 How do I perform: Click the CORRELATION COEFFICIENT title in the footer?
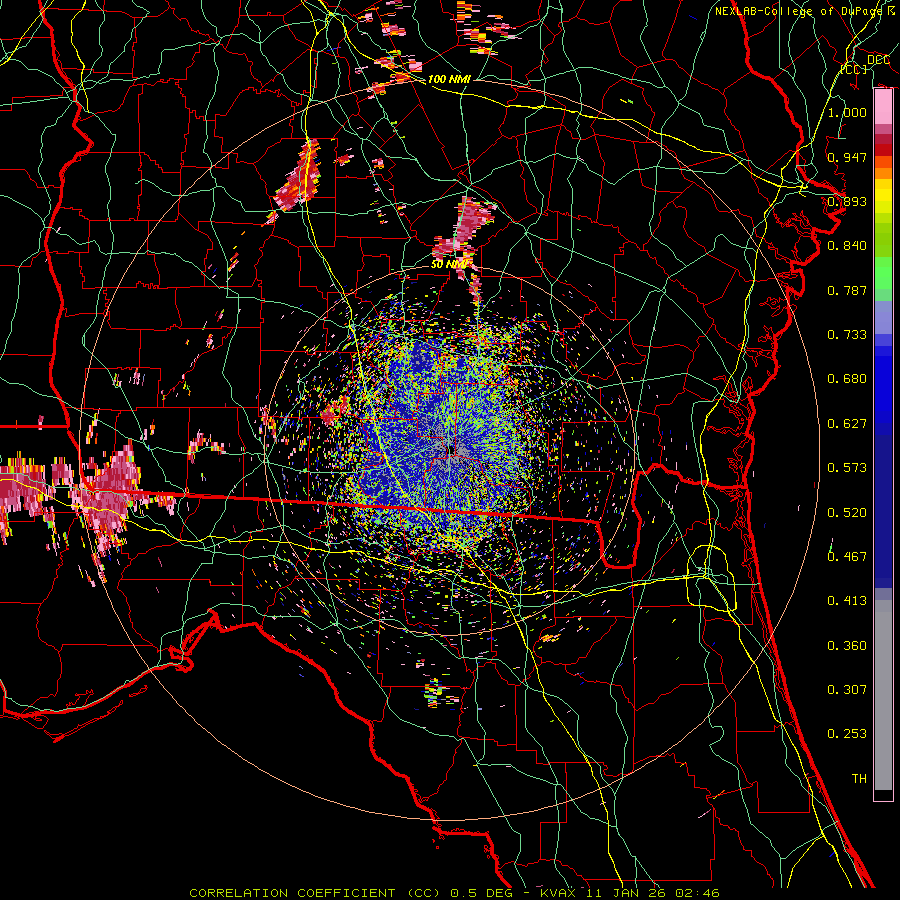[292, 893]
